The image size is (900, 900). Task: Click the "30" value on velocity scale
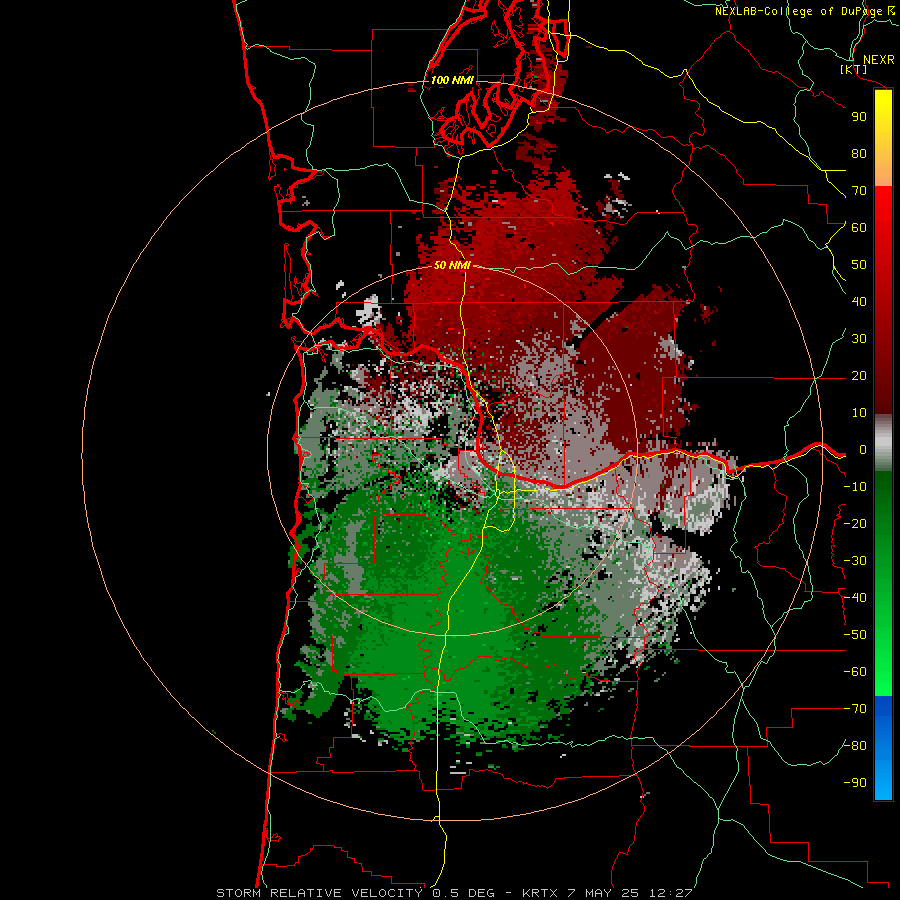coord(859,339)
